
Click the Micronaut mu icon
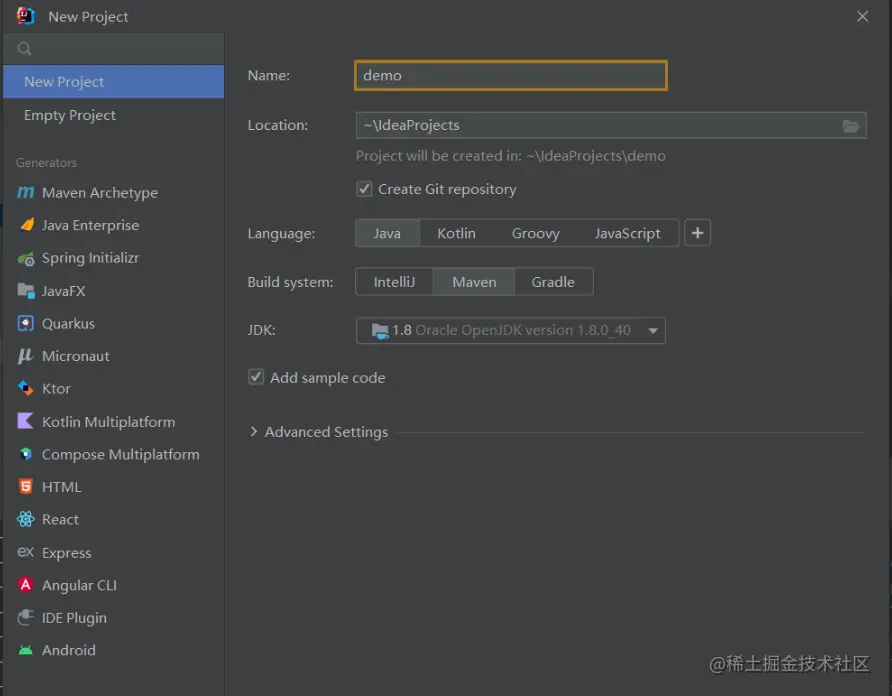tap(26, 356)
